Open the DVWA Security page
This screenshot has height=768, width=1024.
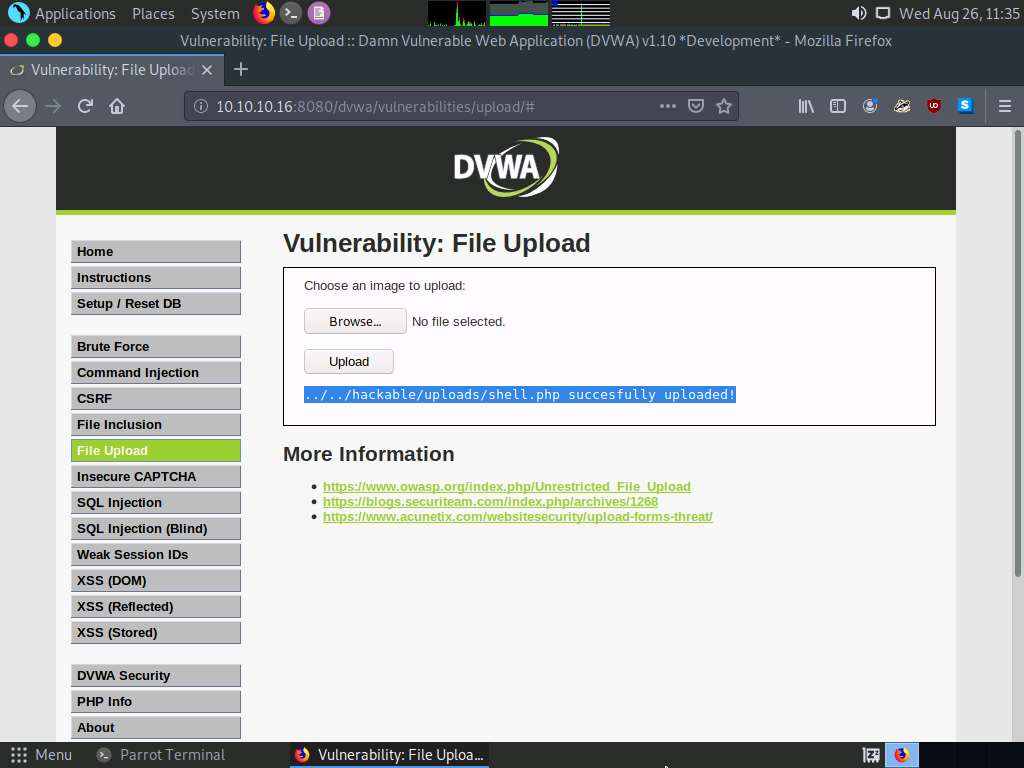point(156,675)
